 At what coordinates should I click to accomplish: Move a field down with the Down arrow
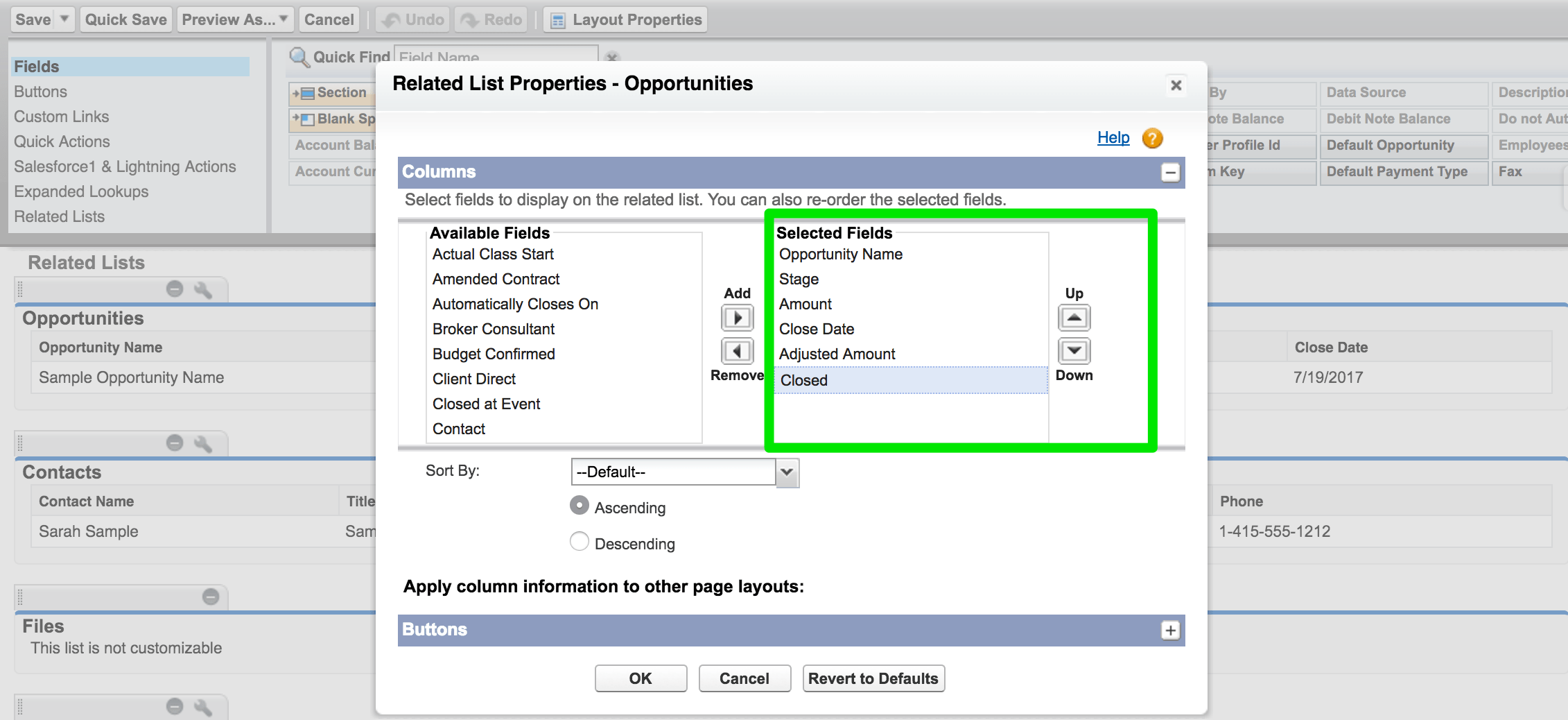click(x=1073, y=351)
